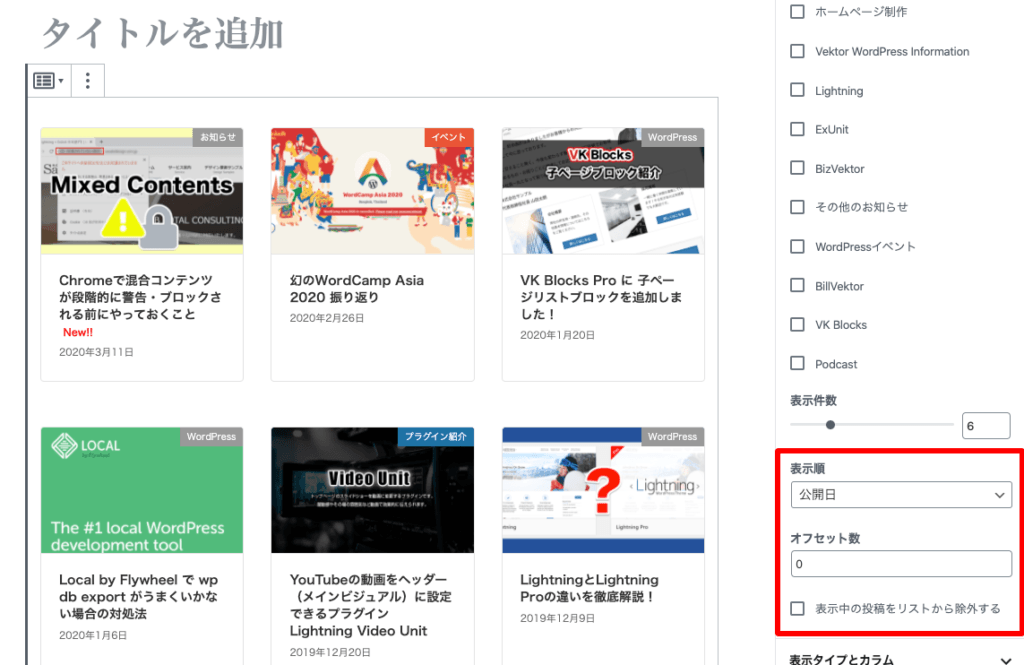
Task: Click WordPress tag on Lightning card
Action: 672,436
